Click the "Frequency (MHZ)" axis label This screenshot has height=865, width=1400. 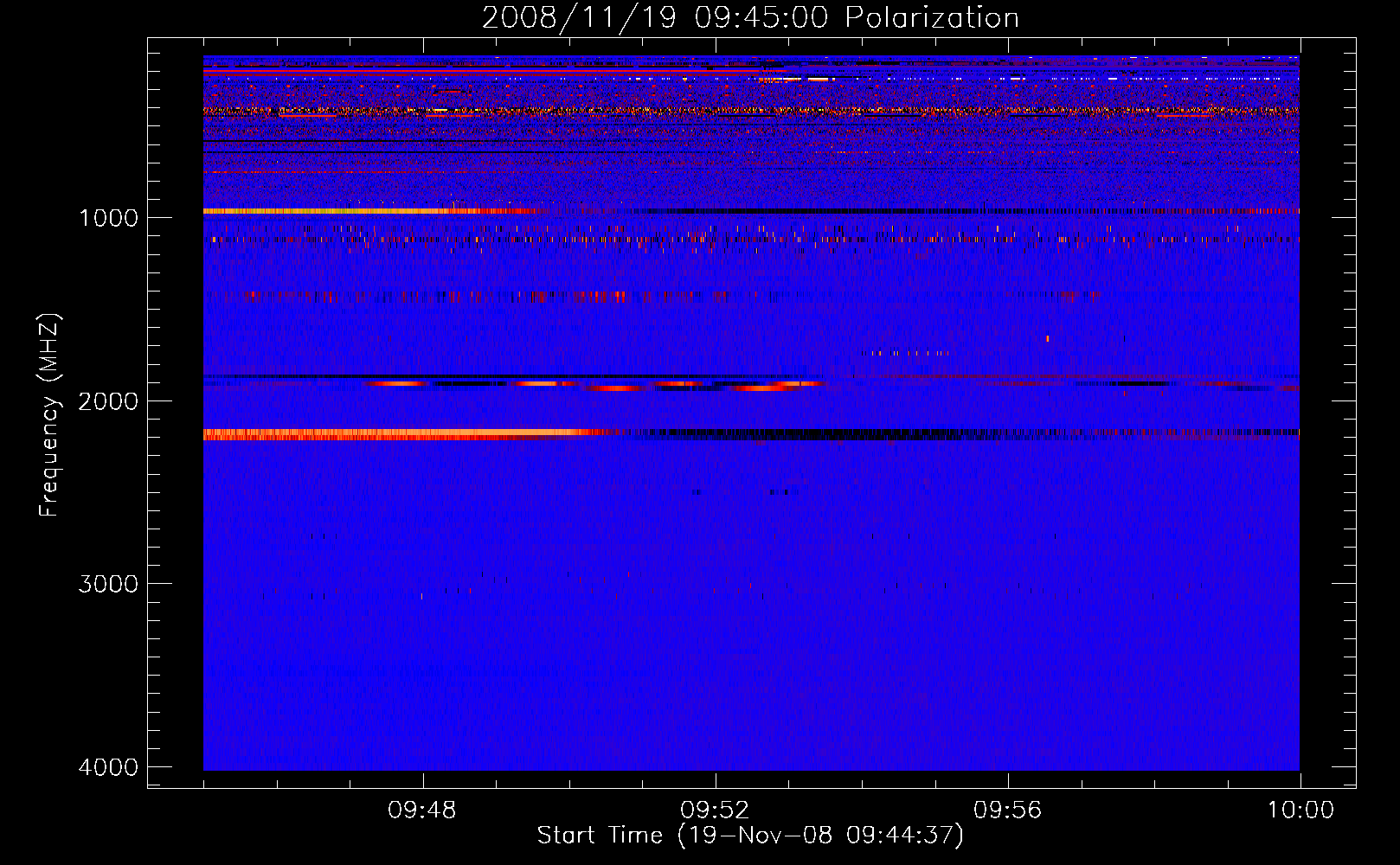tap(49, 415)
